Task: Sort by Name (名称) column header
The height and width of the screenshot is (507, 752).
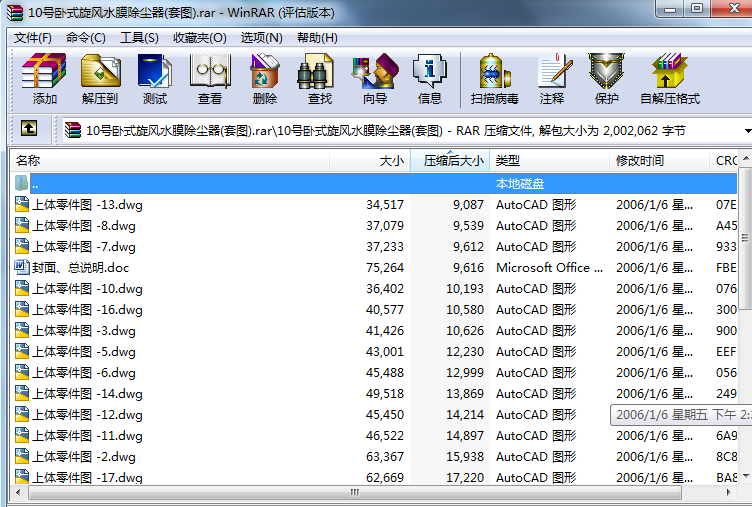Action: pyautogui.click(x=170, y=160)
